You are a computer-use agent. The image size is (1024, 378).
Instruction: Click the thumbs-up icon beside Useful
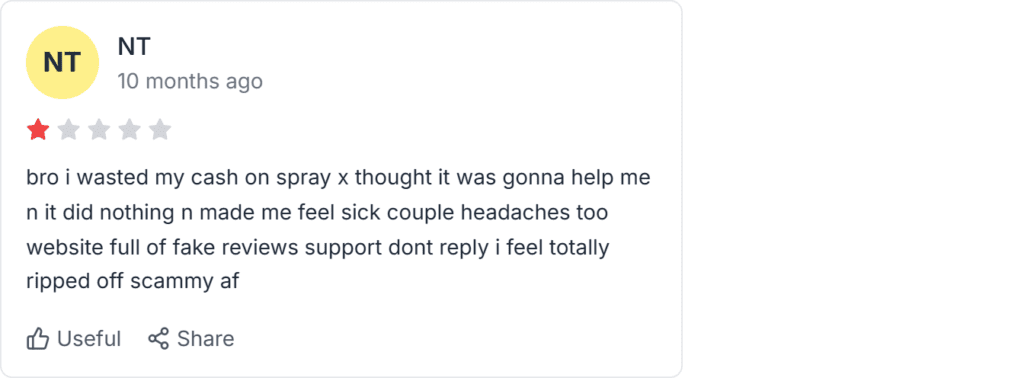(38, 339)
